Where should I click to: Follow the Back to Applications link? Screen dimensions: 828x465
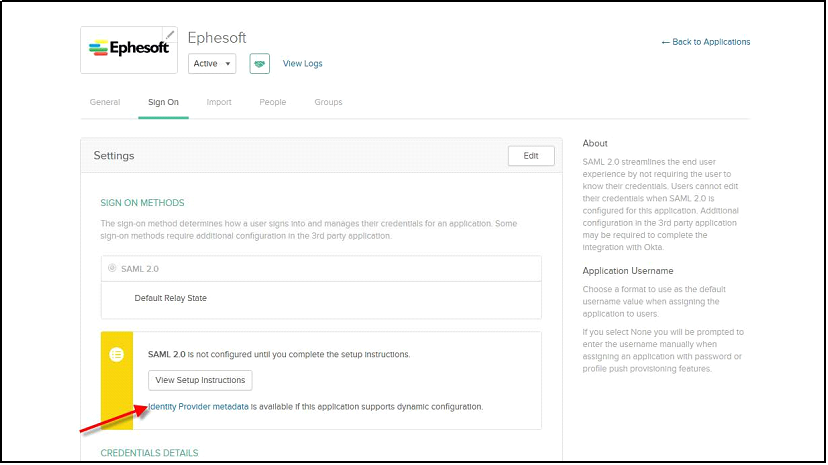pos(711,42)
